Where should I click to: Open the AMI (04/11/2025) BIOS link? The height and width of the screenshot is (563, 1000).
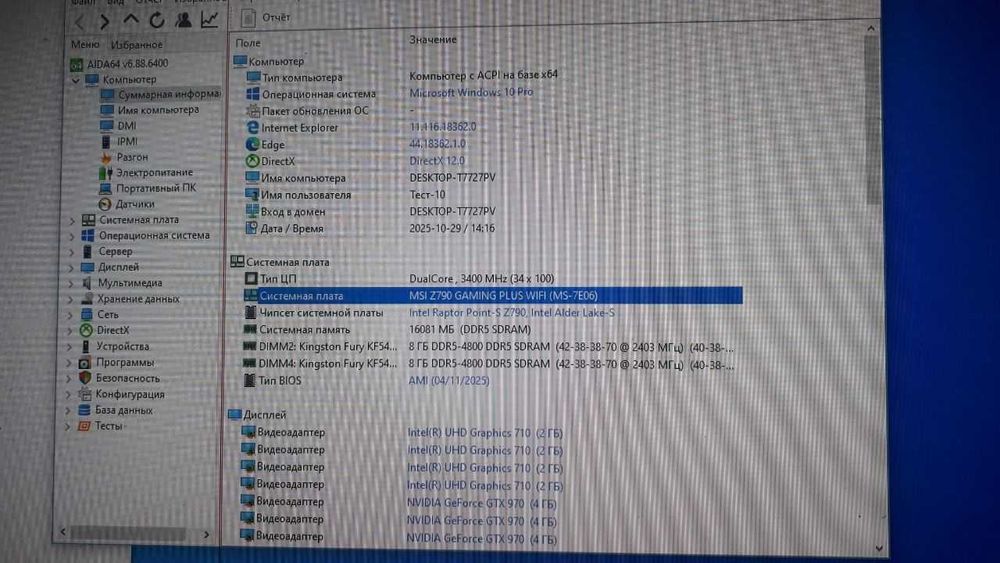point(449,381)
